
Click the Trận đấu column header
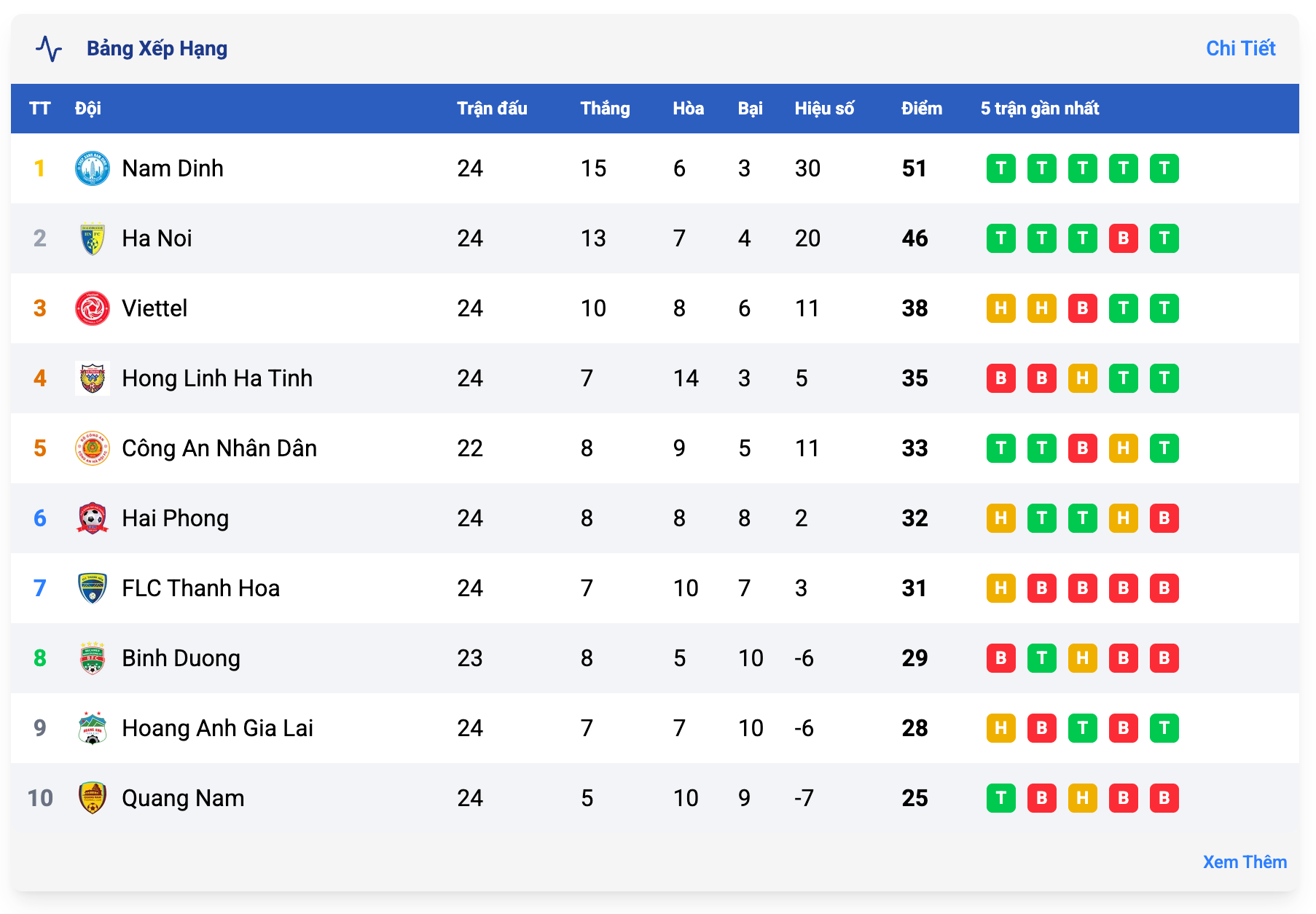492,109
